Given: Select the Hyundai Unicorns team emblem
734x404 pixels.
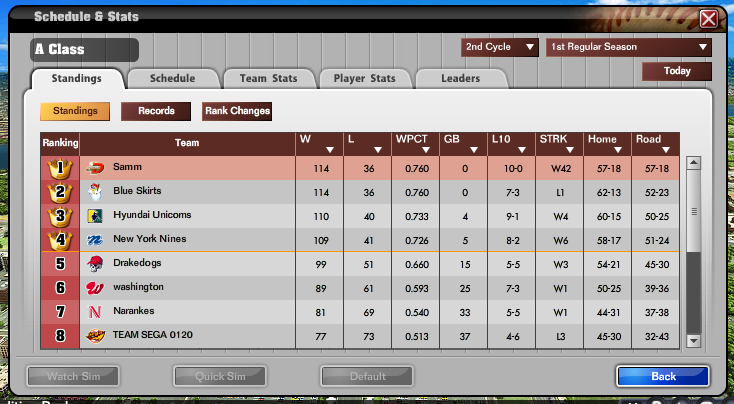Looking at the screenshot, I should coord(95,216).
